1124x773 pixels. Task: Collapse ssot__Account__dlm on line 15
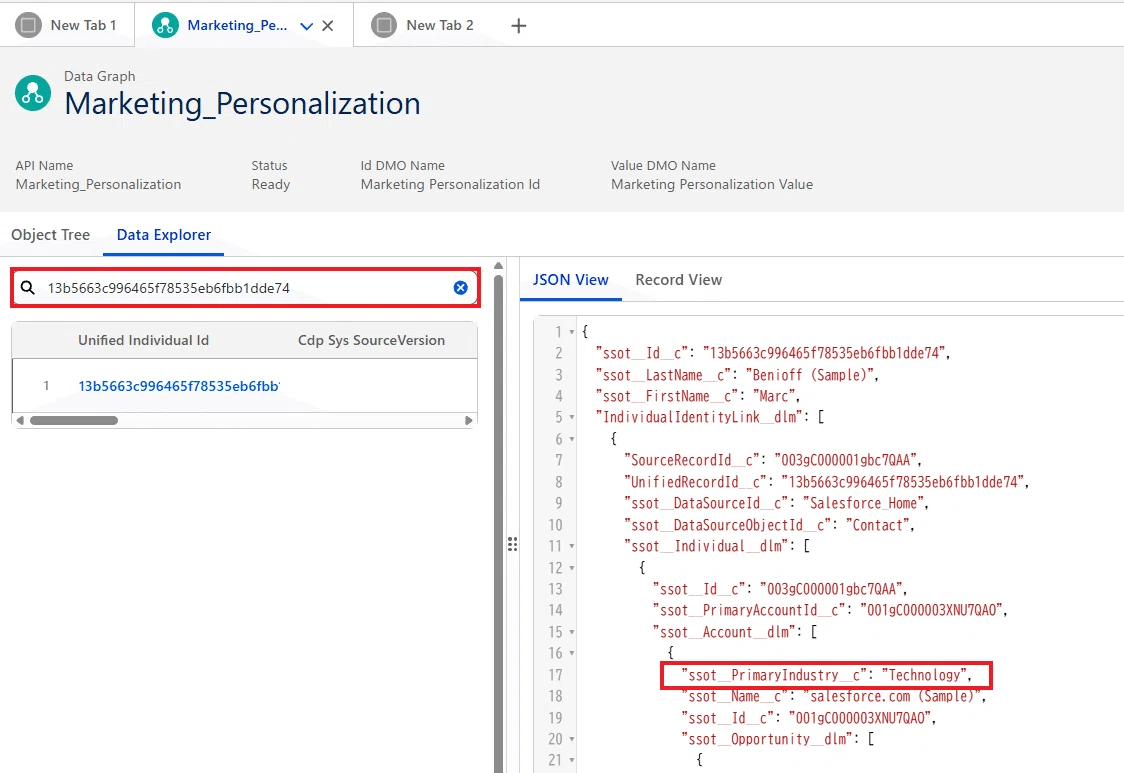[x=571, y=632]
